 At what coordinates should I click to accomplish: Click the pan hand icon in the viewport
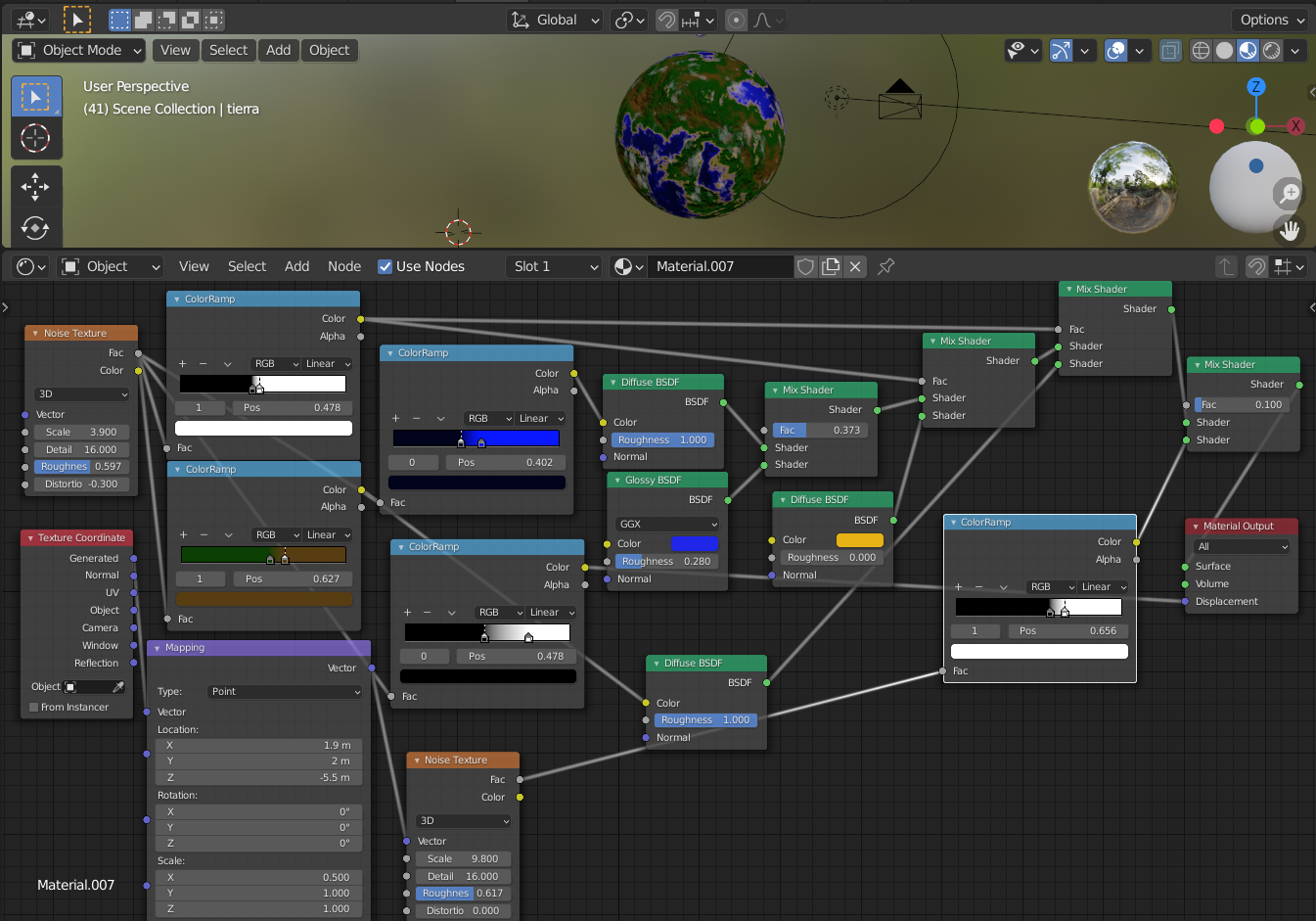(1290, 231)
